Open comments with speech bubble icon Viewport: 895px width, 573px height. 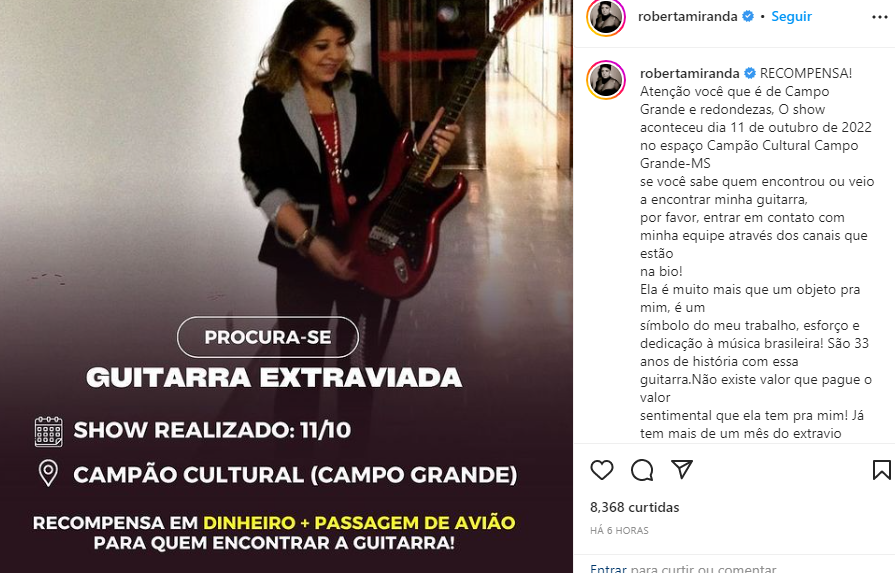click(642, 470)
